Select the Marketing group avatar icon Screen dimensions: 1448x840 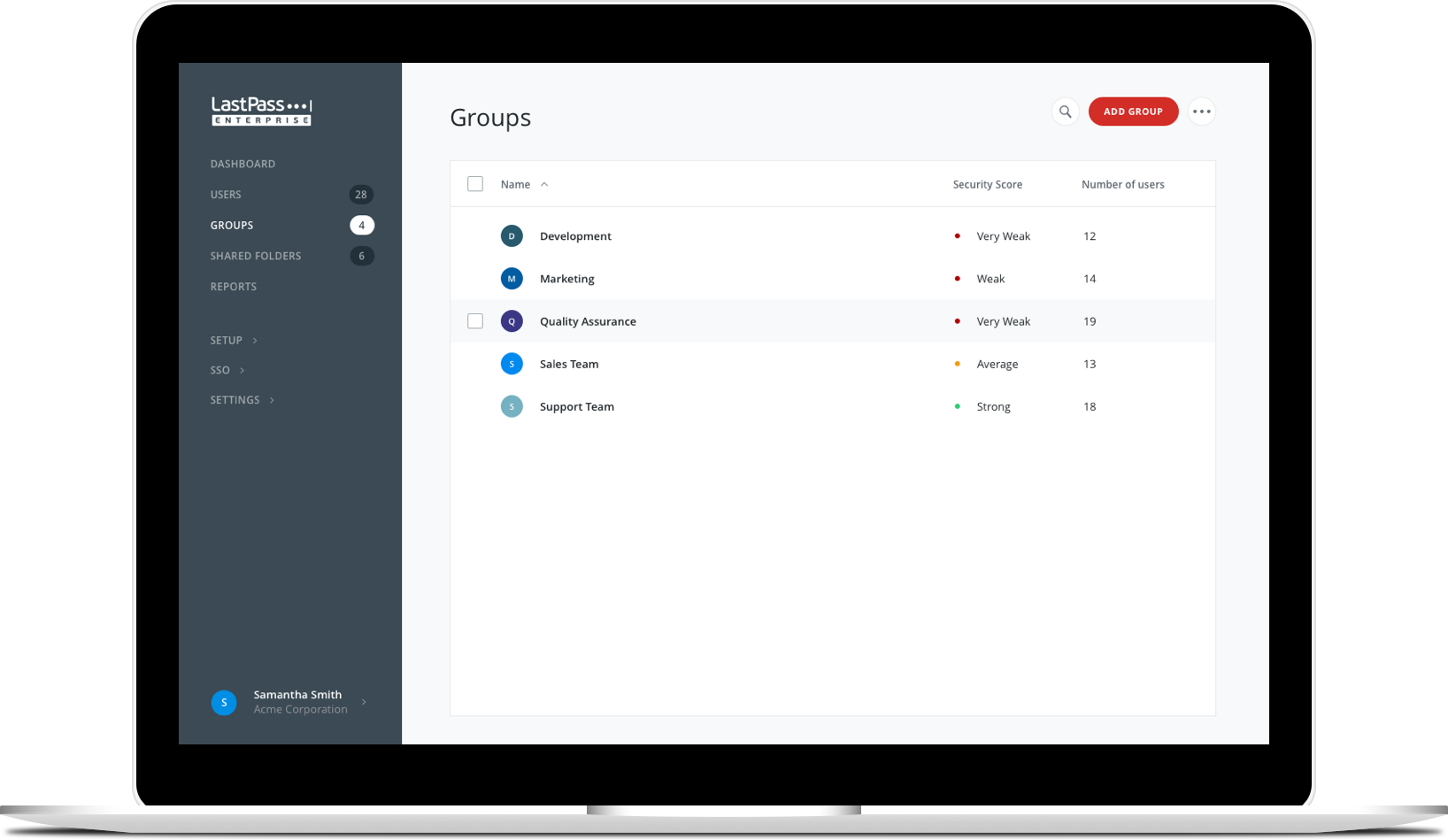(512, 278)
